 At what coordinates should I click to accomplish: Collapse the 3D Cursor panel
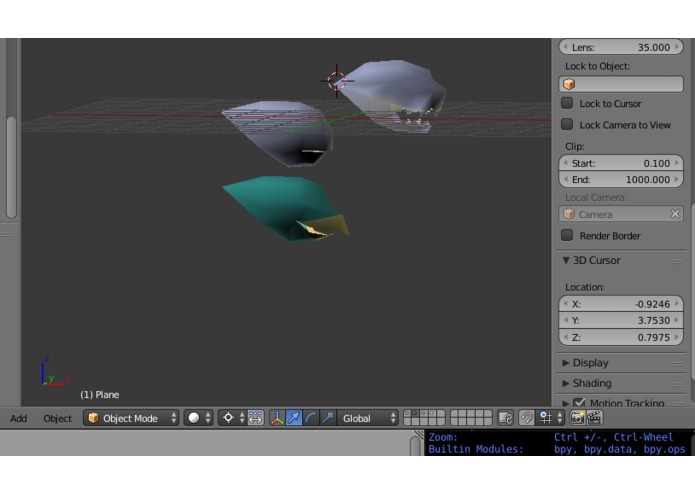coord(566,260)
